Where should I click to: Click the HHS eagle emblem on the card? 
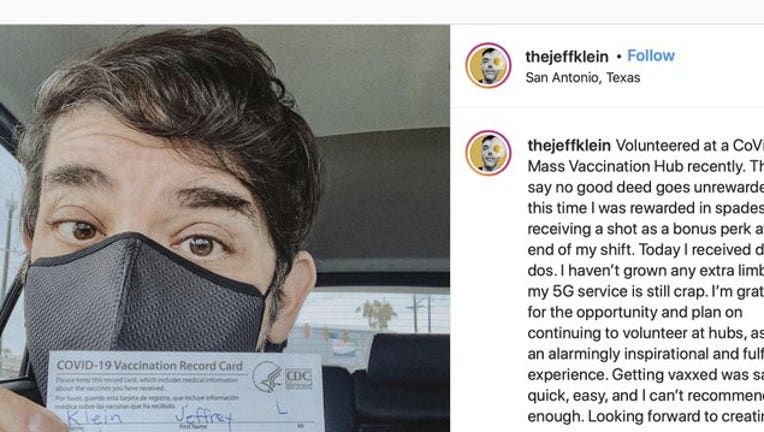click(267, 376)
